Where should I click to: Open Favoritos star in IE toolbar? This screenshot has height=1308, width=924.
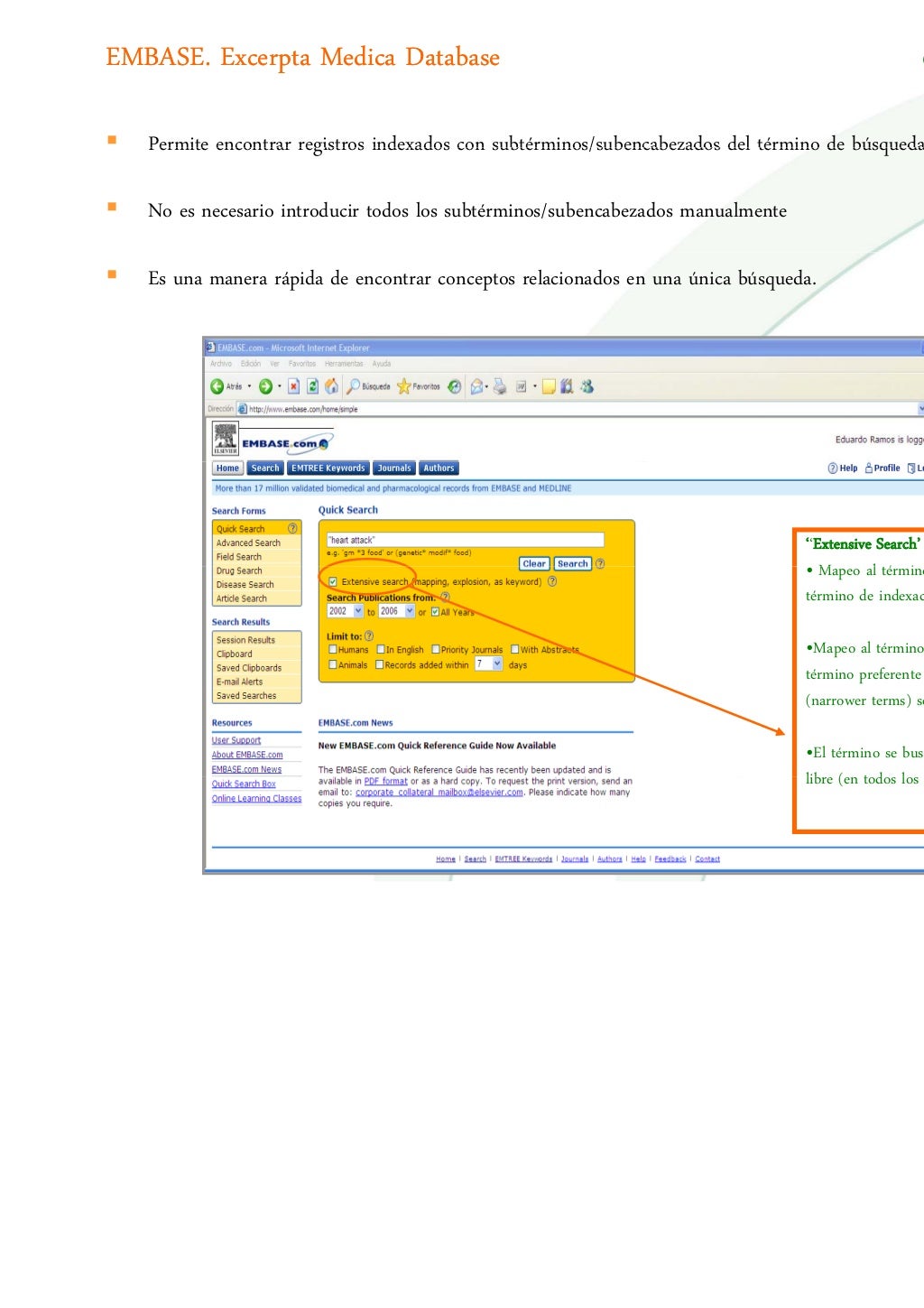419,386
